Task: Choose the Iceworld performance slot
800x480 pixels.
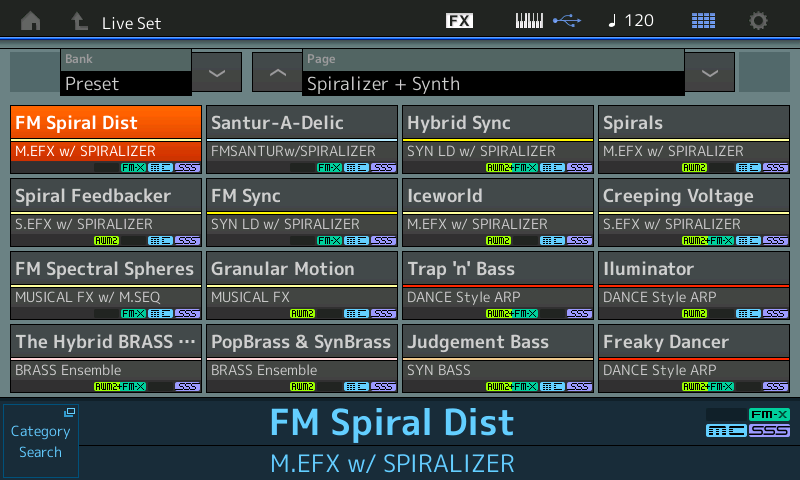Action: click(498, 213)
